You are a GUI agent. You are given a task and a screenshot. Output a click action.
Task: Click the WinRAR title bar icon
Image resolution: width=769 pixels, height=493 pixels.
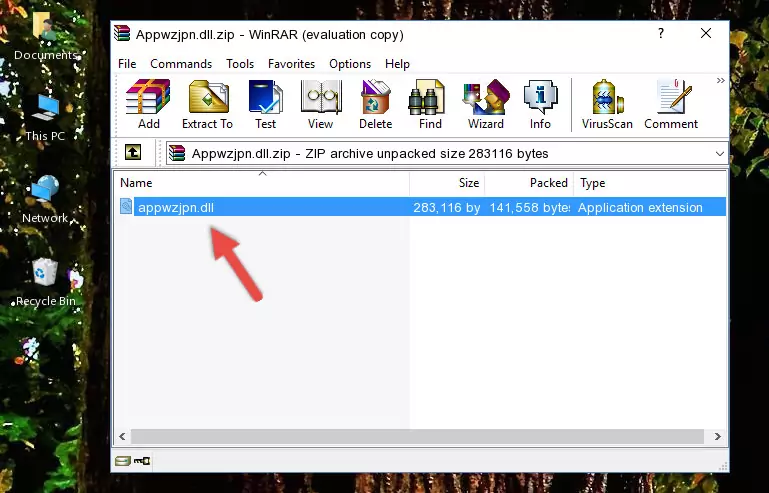(x=122, y=34)
